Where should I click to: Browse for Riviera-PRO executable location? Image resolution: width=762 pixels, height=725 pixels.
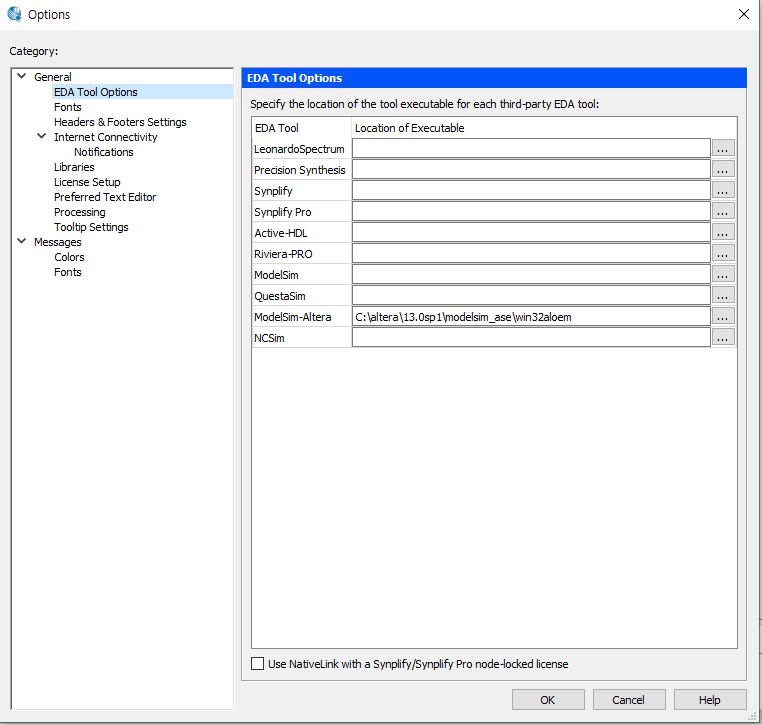[x=723, y=253]
